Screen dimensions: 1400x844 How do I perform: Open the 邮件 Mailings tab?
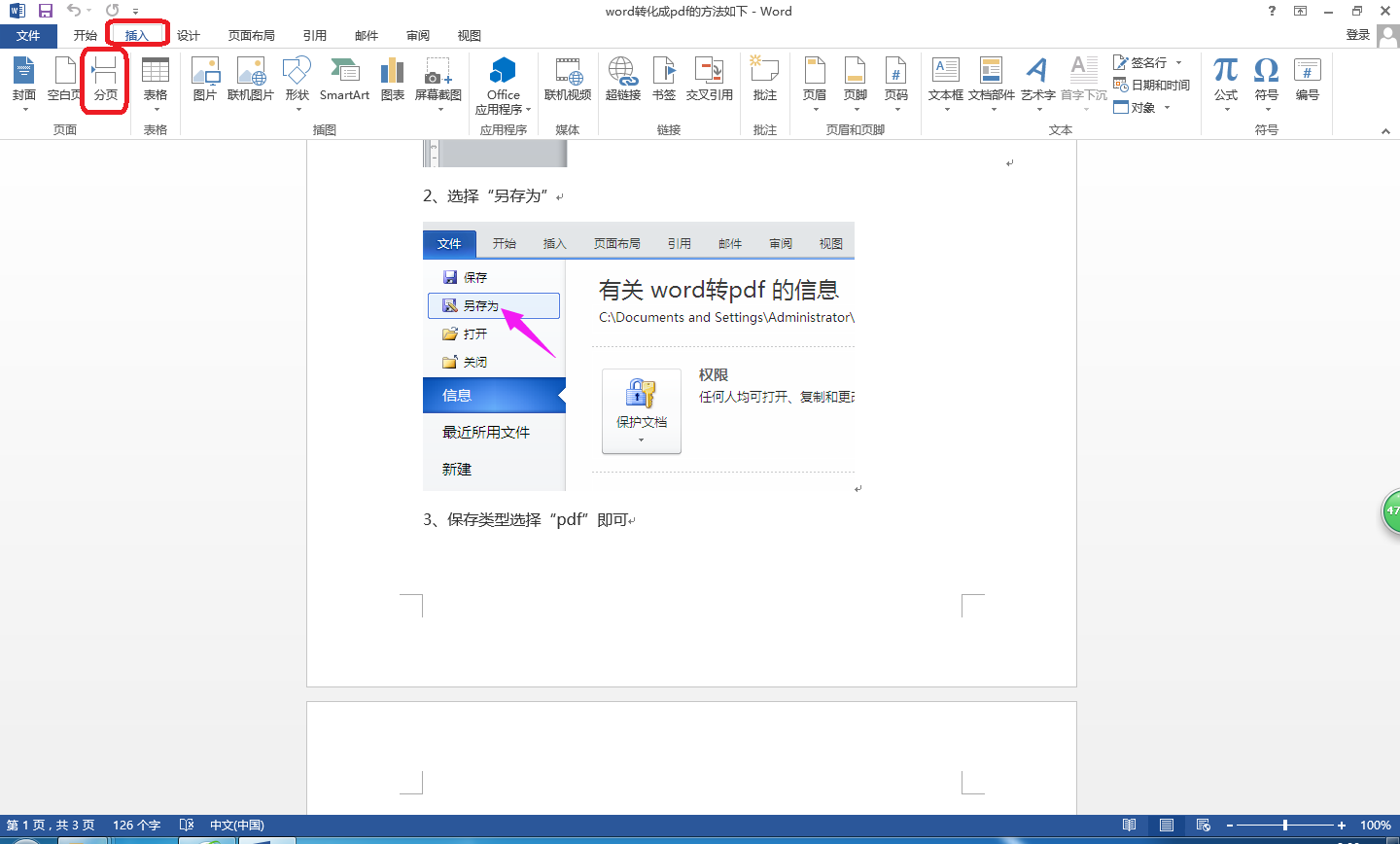367,36
